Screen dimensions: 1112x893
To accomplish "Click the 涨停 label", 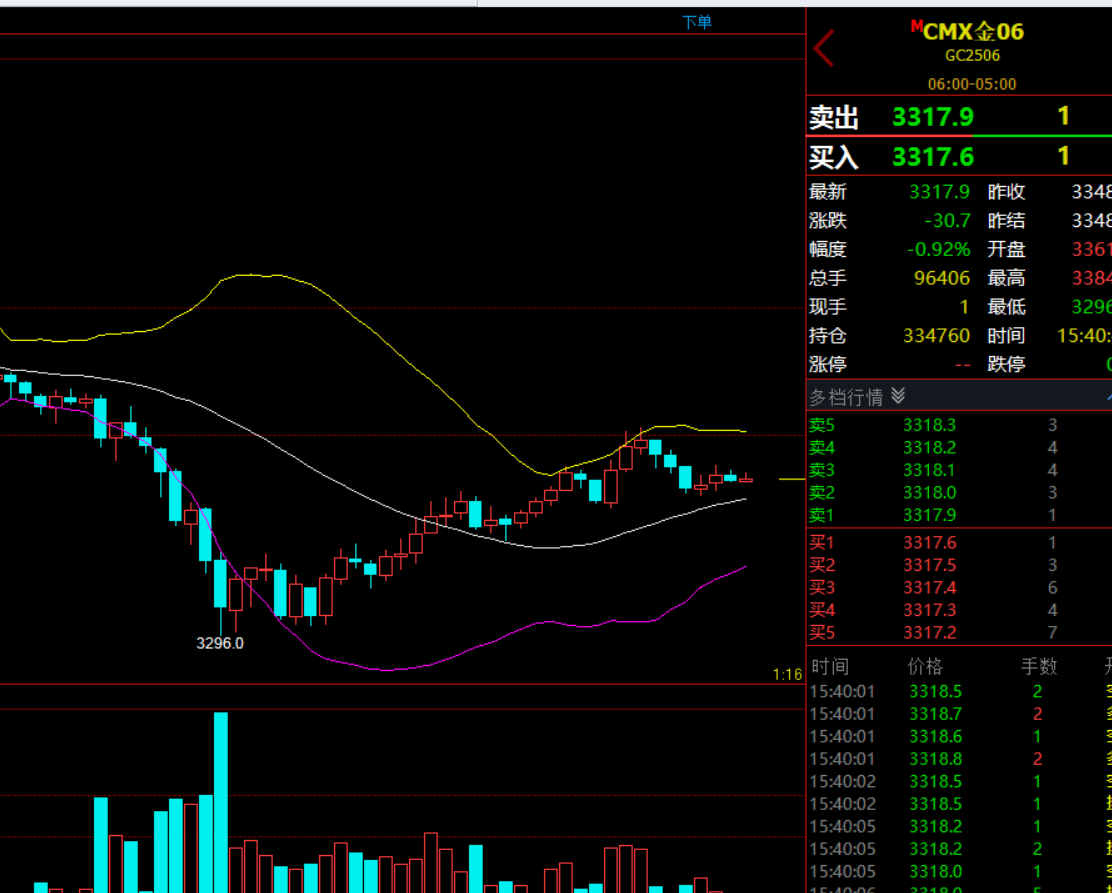I will [828, 365].
